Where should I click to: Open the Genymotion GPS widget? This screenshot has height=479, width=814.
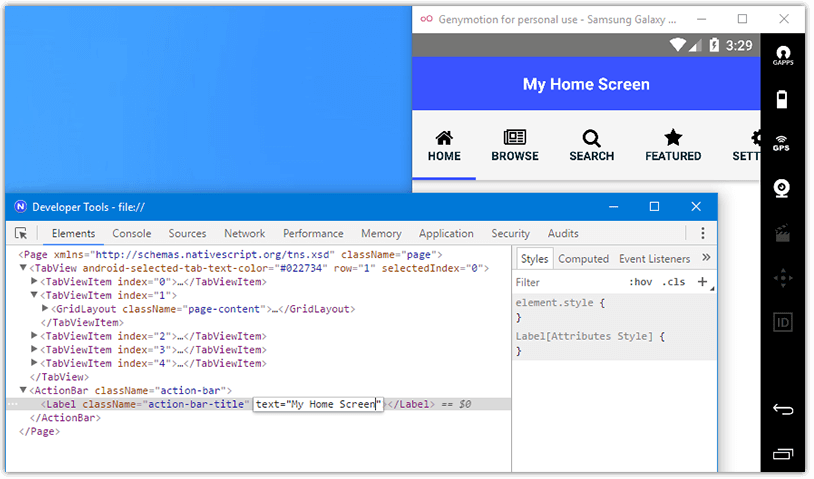pos(781,143)
